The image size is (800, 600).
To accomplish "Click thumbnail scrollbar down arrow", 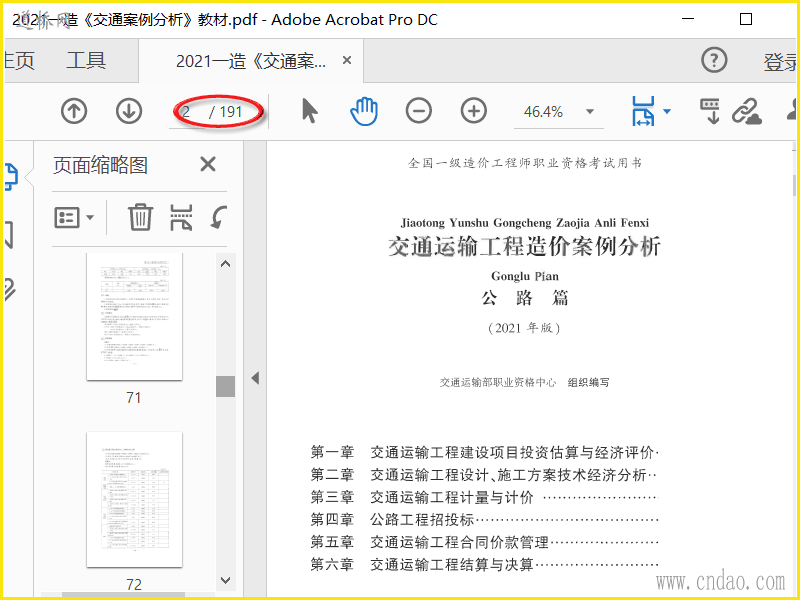I will [226, 581].
